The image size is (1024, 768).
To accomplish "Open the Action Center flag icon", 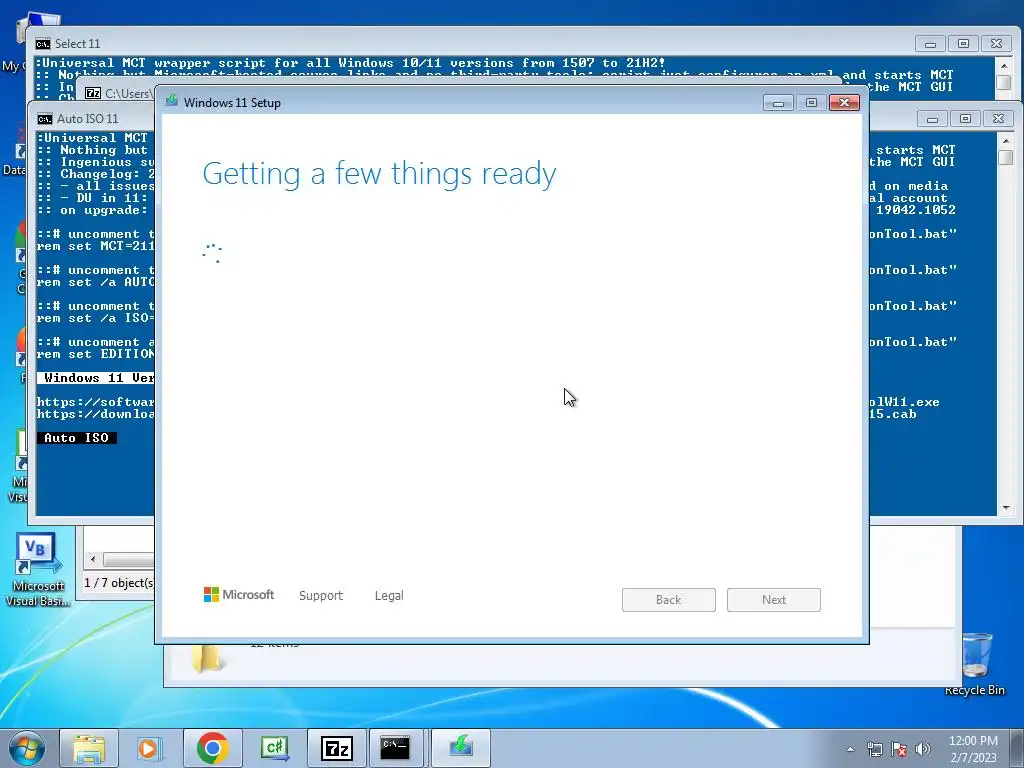I will [x=899, y=749].
